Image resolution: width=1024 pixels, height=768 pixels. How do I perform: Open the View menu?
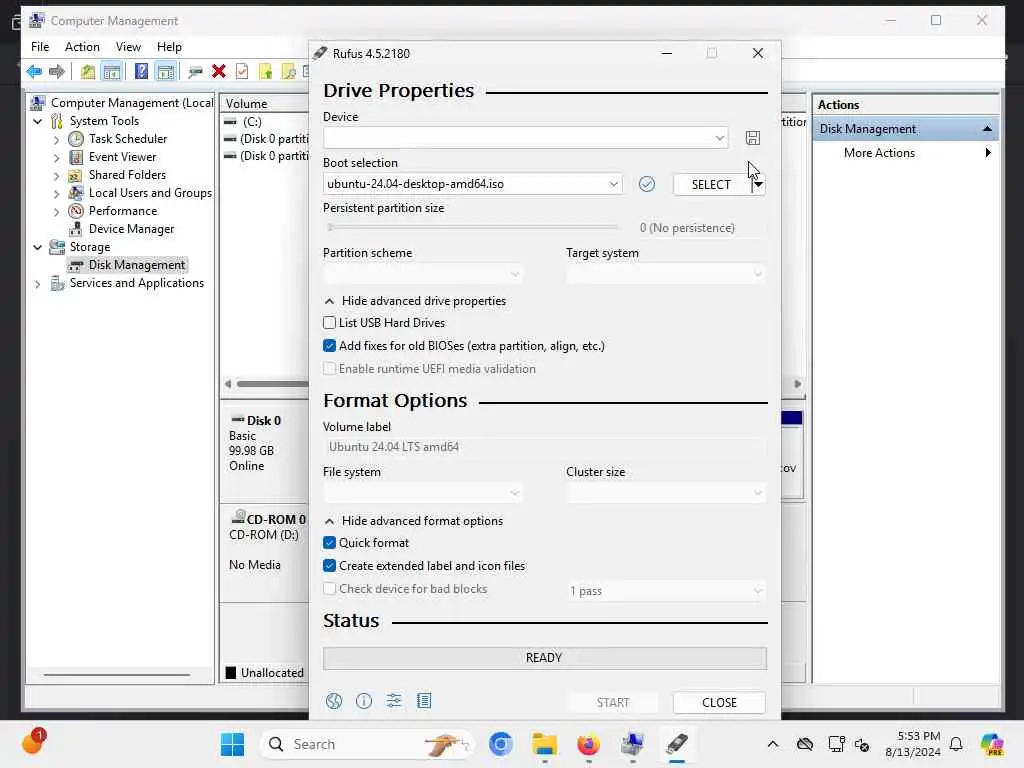128,47
